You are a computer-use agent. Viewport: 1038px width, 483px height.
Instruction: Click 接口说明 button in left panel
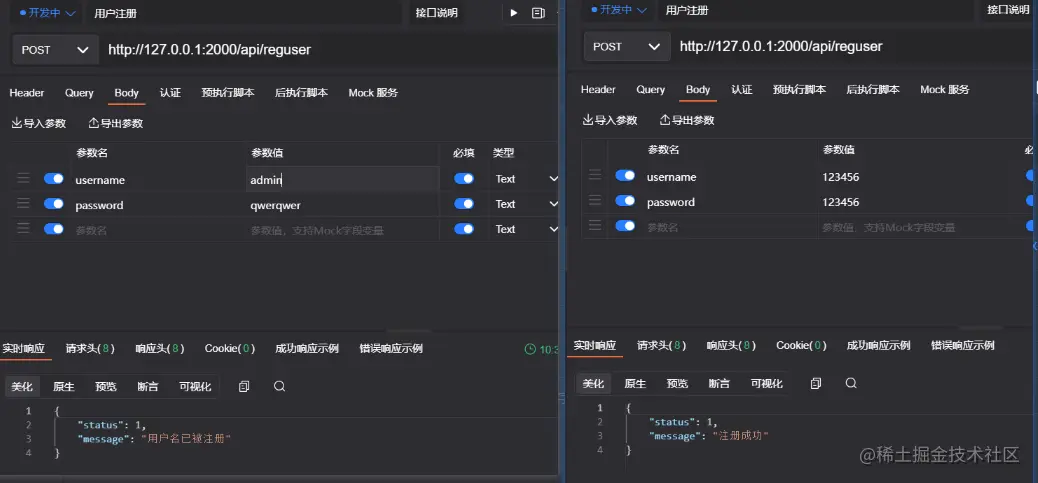coord(436,13)
